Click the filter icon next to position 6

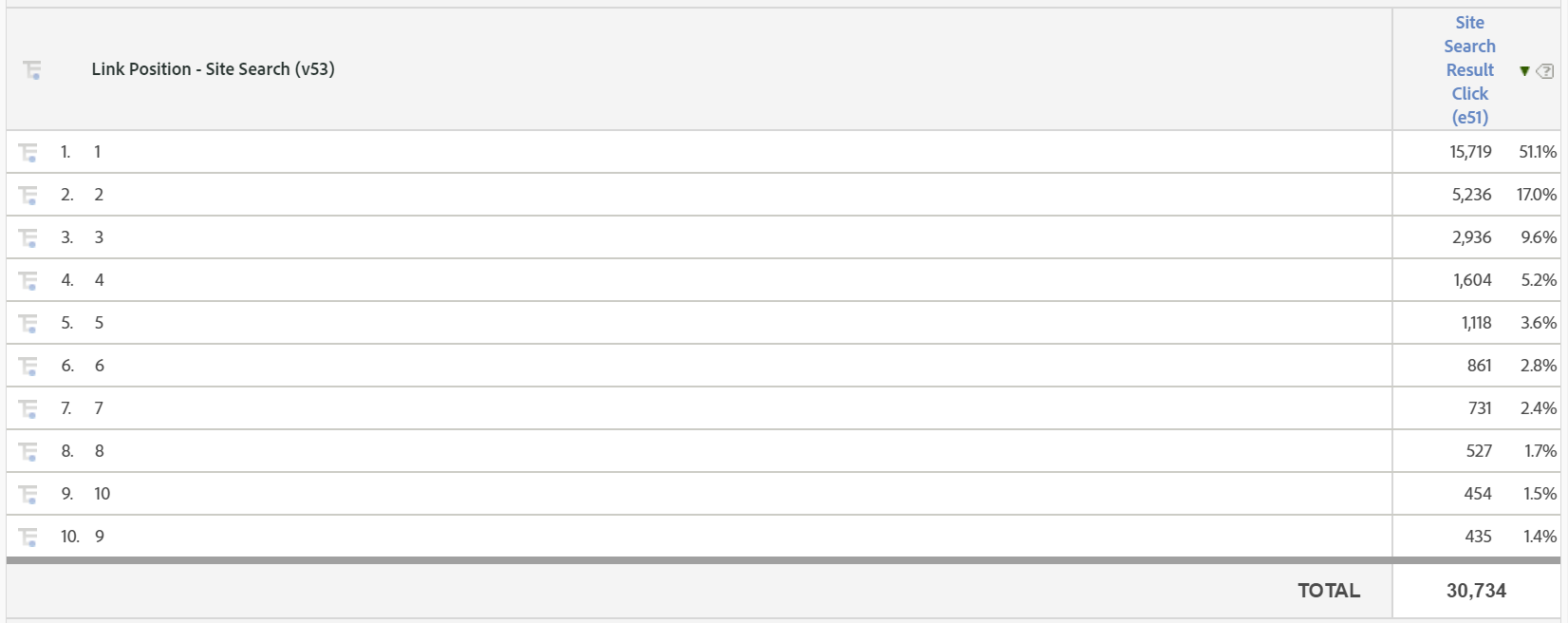click(28, 365)
